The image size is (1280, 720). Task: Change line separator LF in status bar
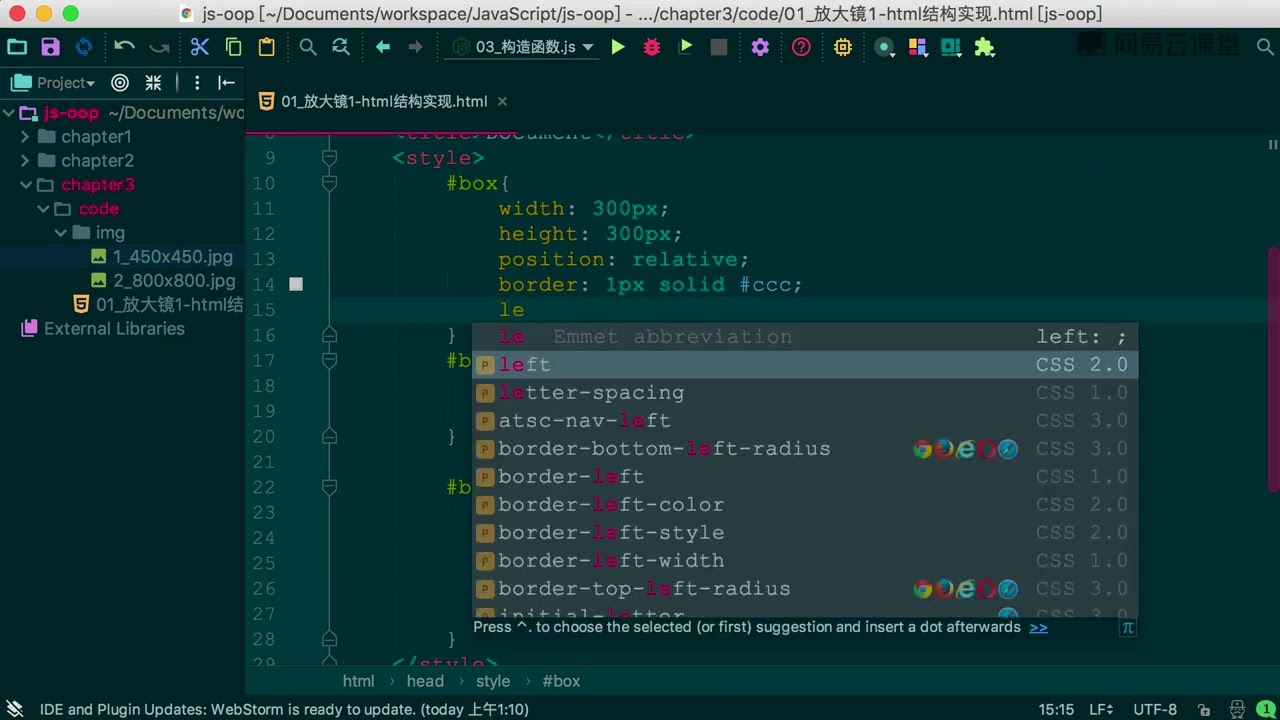coord(1101,709)
